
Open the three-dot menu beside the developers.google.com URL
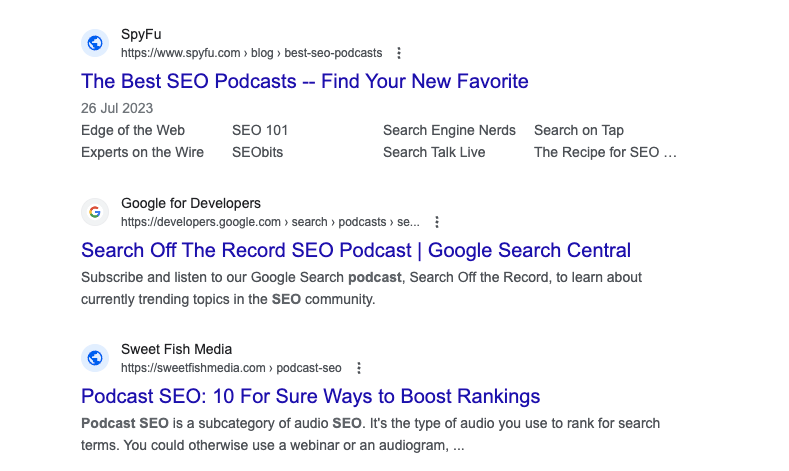click(437, 222)
